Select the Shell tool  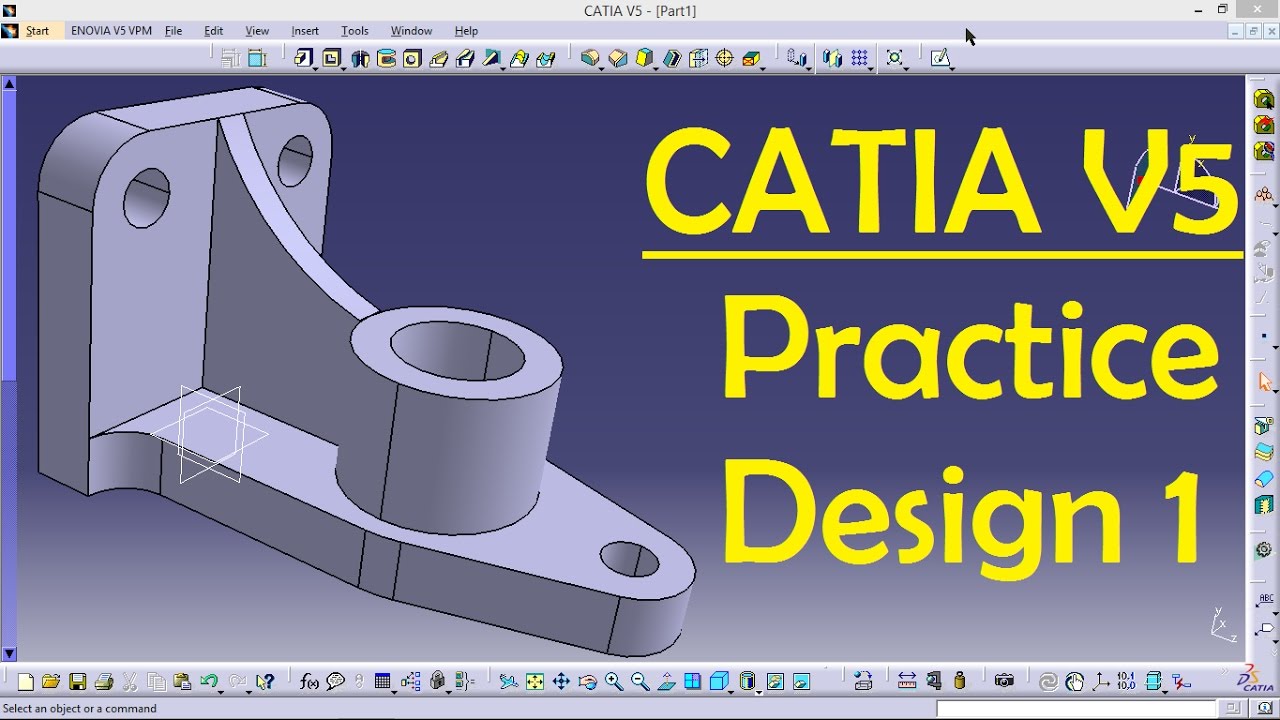672,58
